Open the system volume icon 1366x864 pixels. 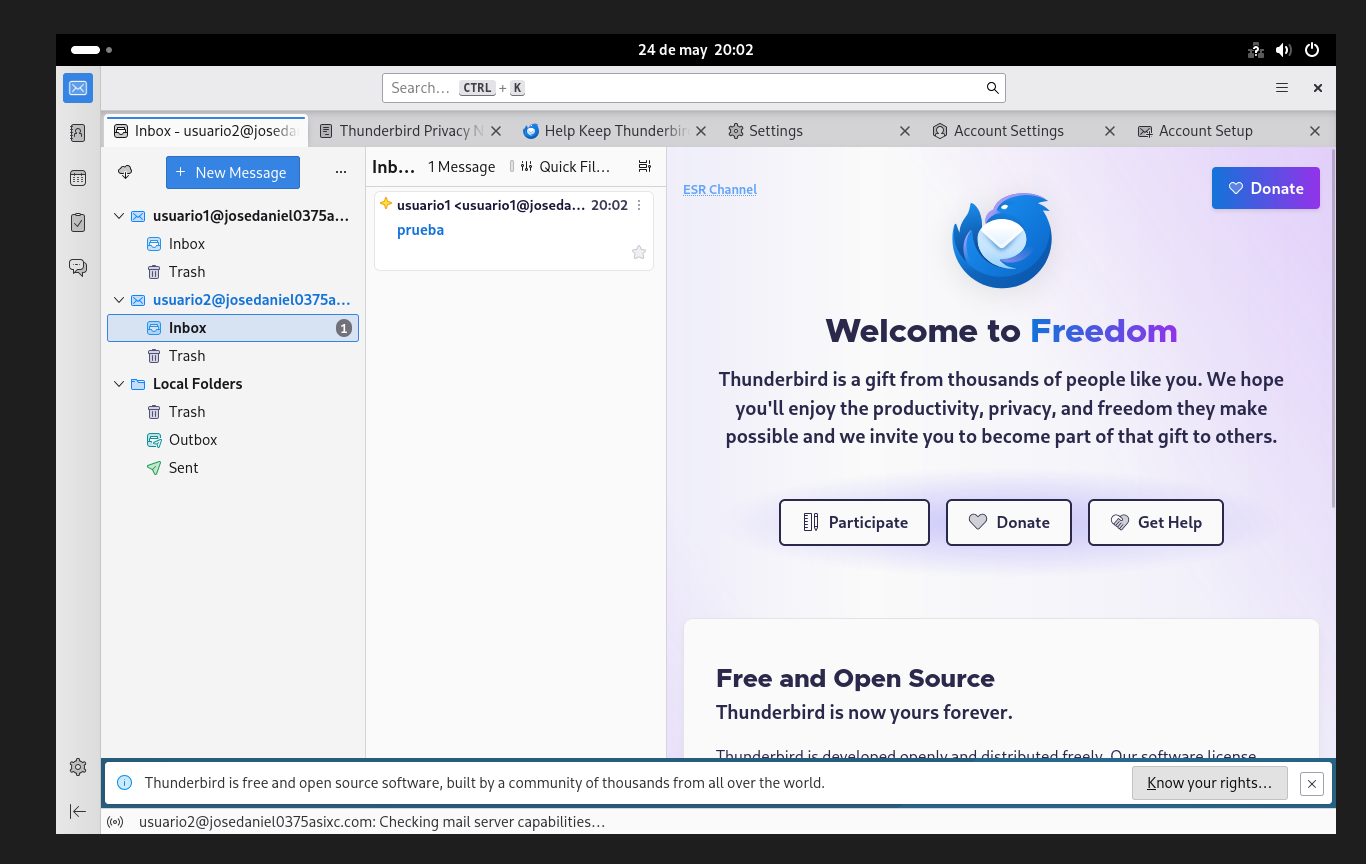coord(1284,50)
